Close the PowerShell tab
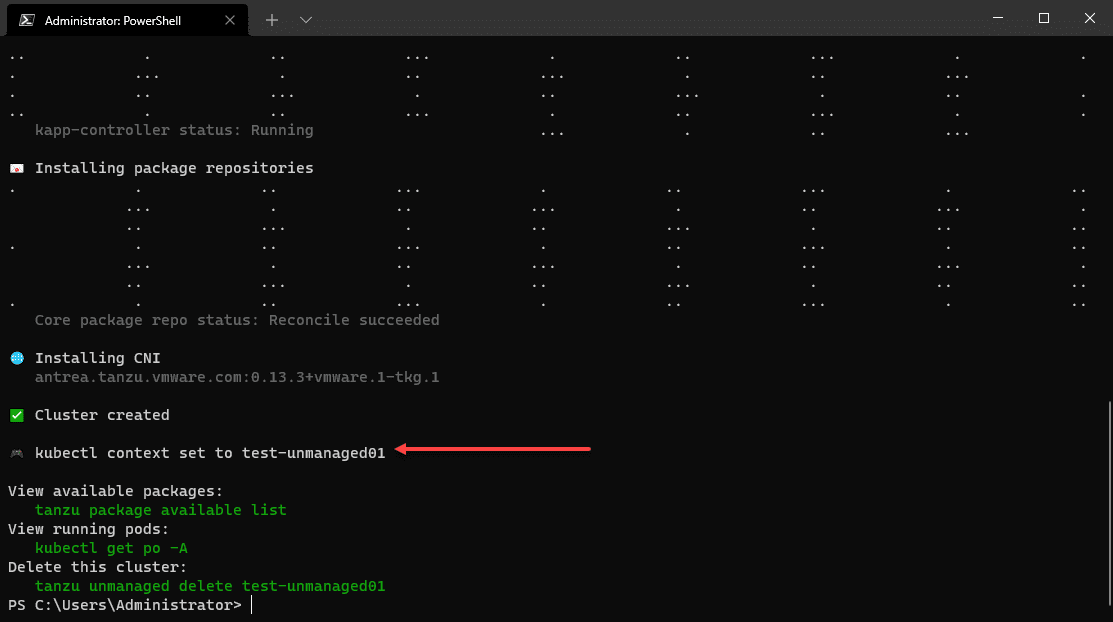The width and height of the screenshot is (1113, 622). point(230,20)
